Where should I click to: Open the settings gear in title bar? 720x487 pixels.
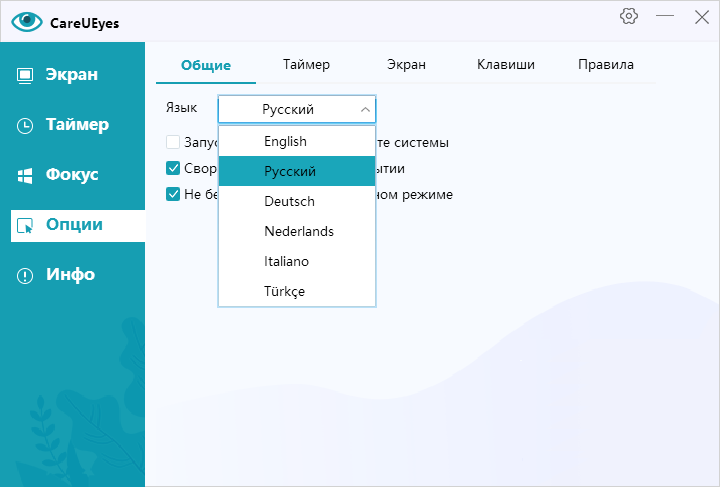(x=629, y=16)
